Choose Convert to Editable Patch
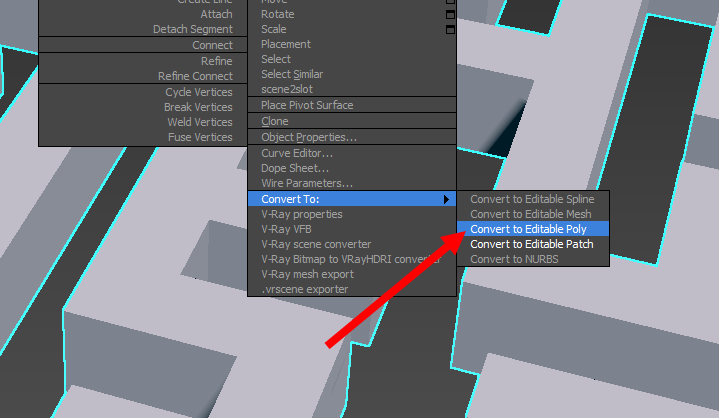Viewport: 719px width, 418px height. 533,244
